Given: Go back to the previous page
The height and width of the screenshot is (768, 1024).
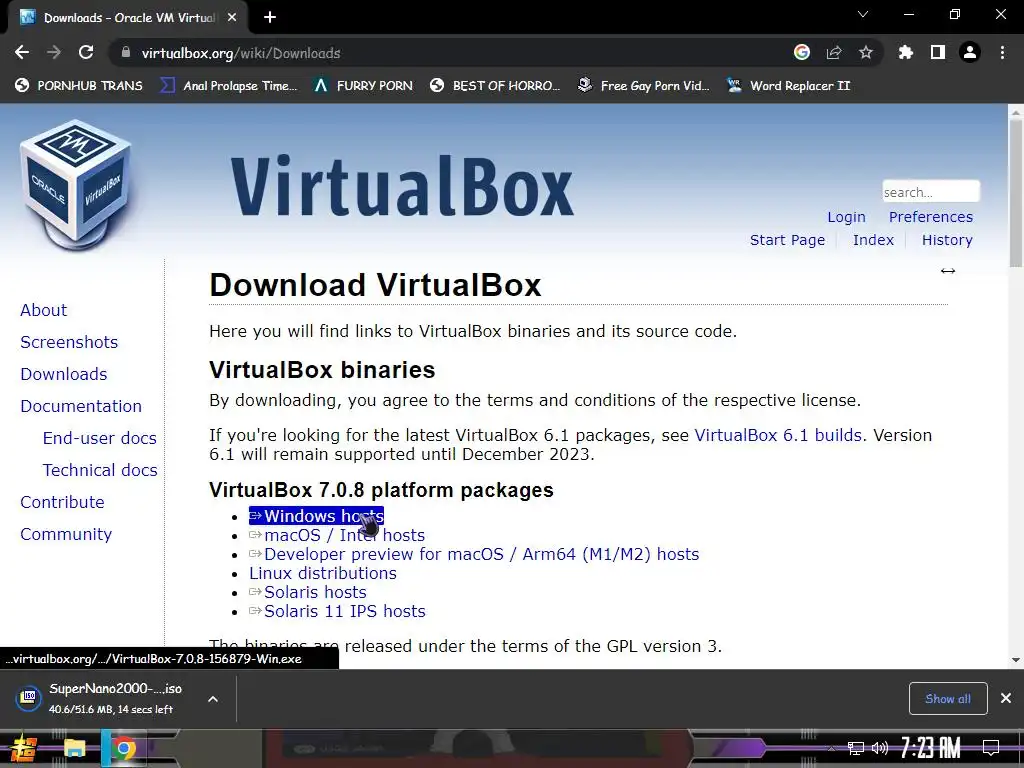Looking at the screenshot, I should [22, 53].
